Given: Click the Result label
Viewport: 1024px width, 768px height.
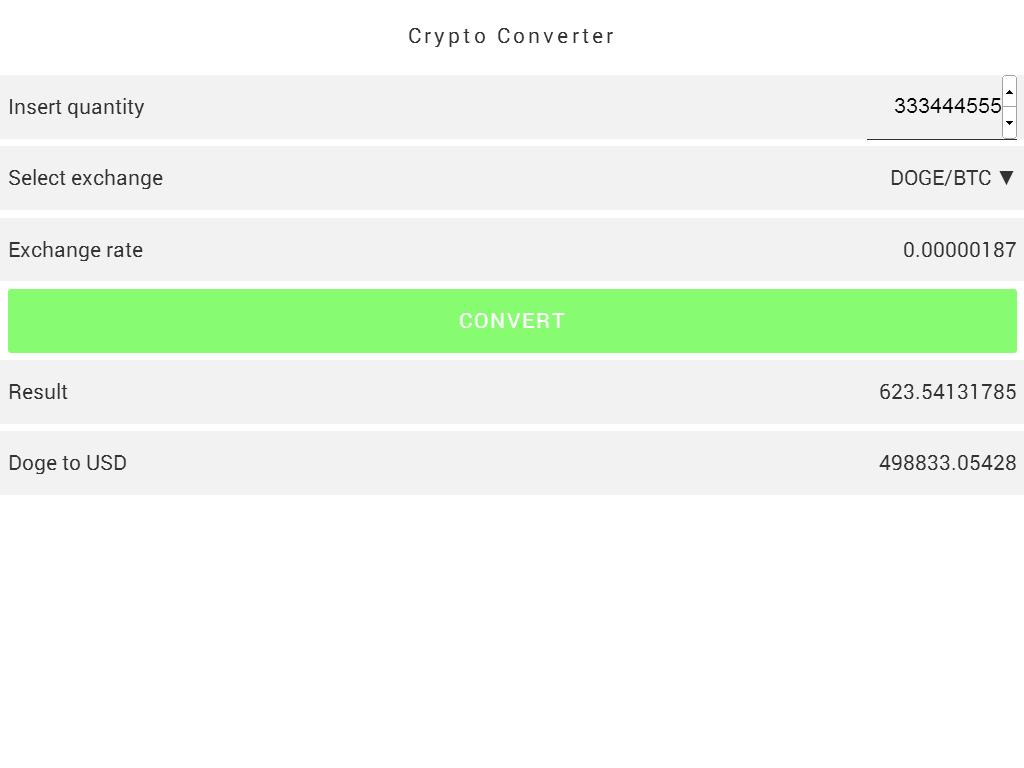Looking at the screenshot, I should 38,392.
